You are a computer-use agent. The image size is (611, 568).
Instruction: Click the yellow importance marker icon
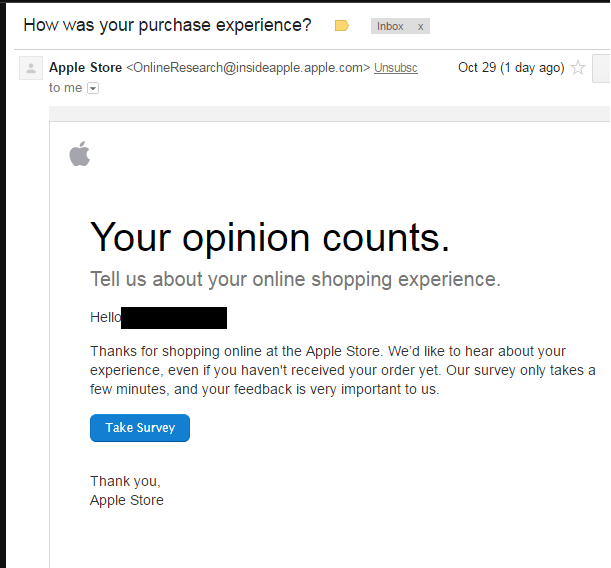point(342,26)
